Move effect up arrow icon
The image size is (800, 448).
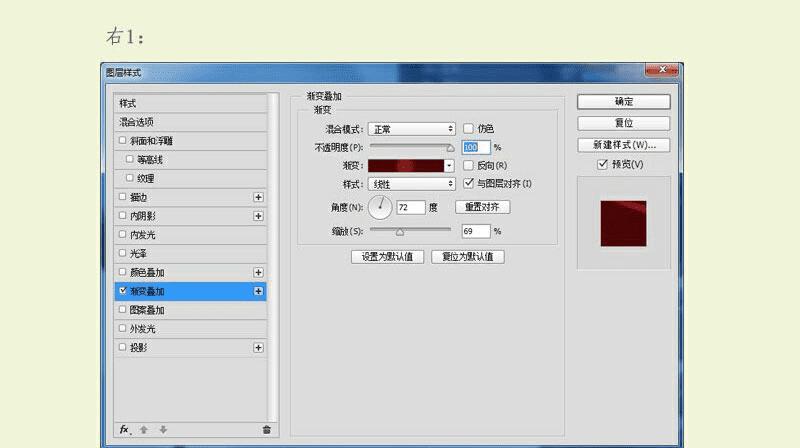pyautogui.click(x=144, y=430)
